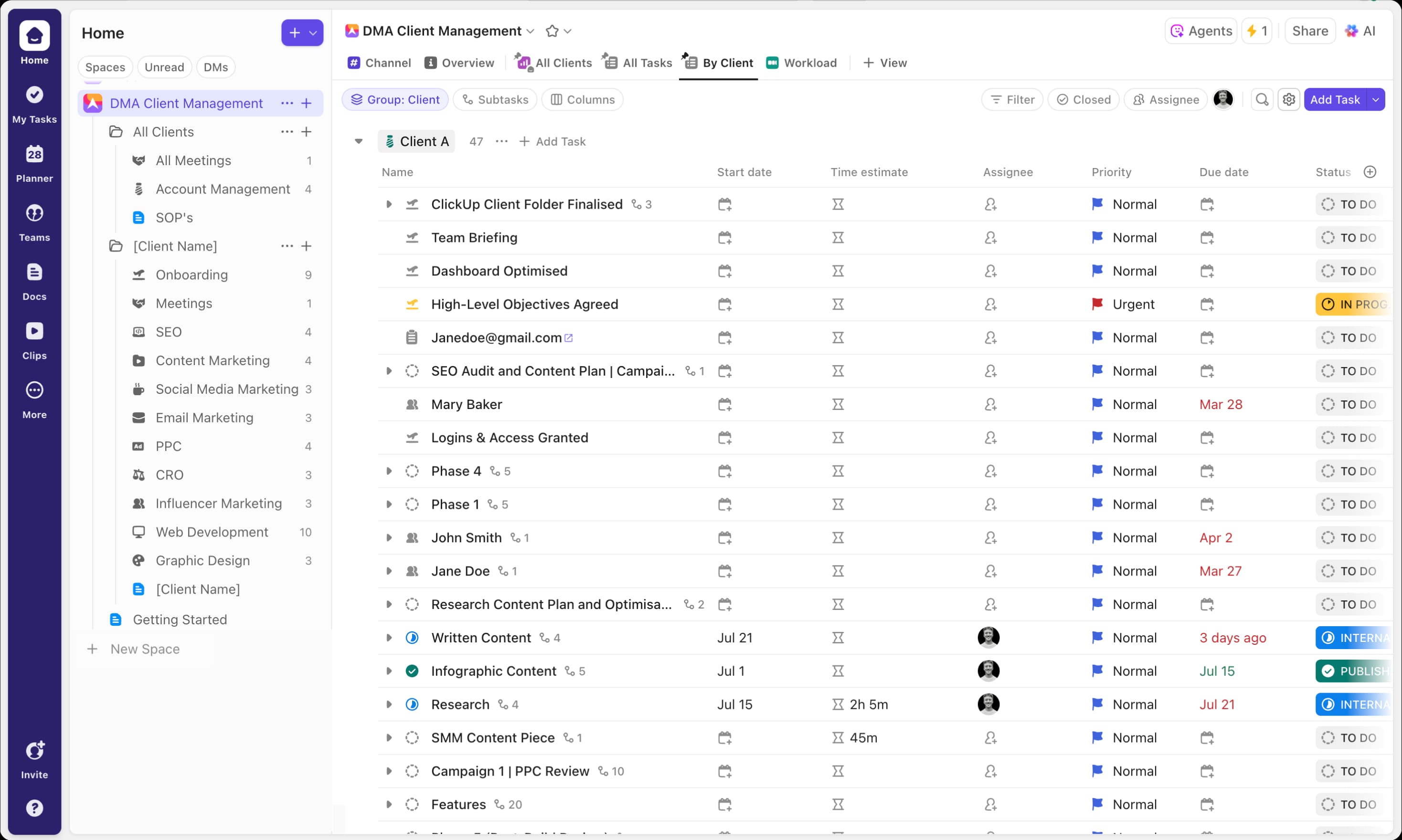
Task: Open the Add Task dropdown arrow
Action: click(x=1377, y=99)
